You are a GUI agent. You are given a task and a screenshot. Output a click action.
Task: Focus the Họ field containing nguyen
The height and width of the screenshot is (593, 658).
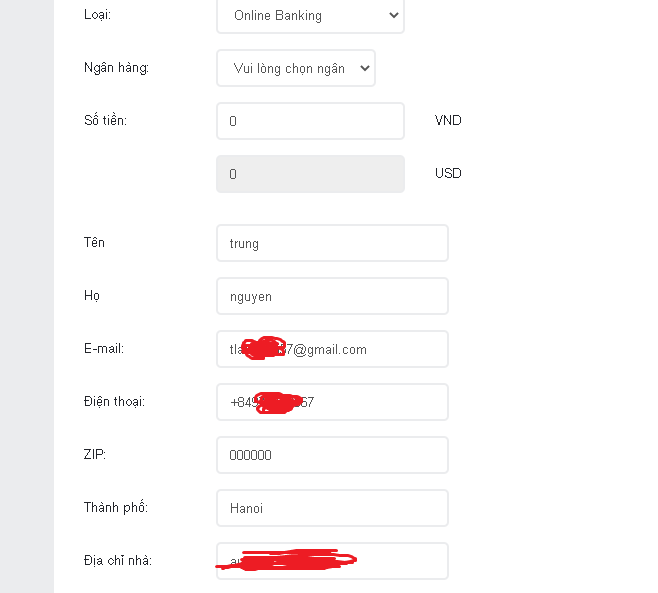coord(332,296)
